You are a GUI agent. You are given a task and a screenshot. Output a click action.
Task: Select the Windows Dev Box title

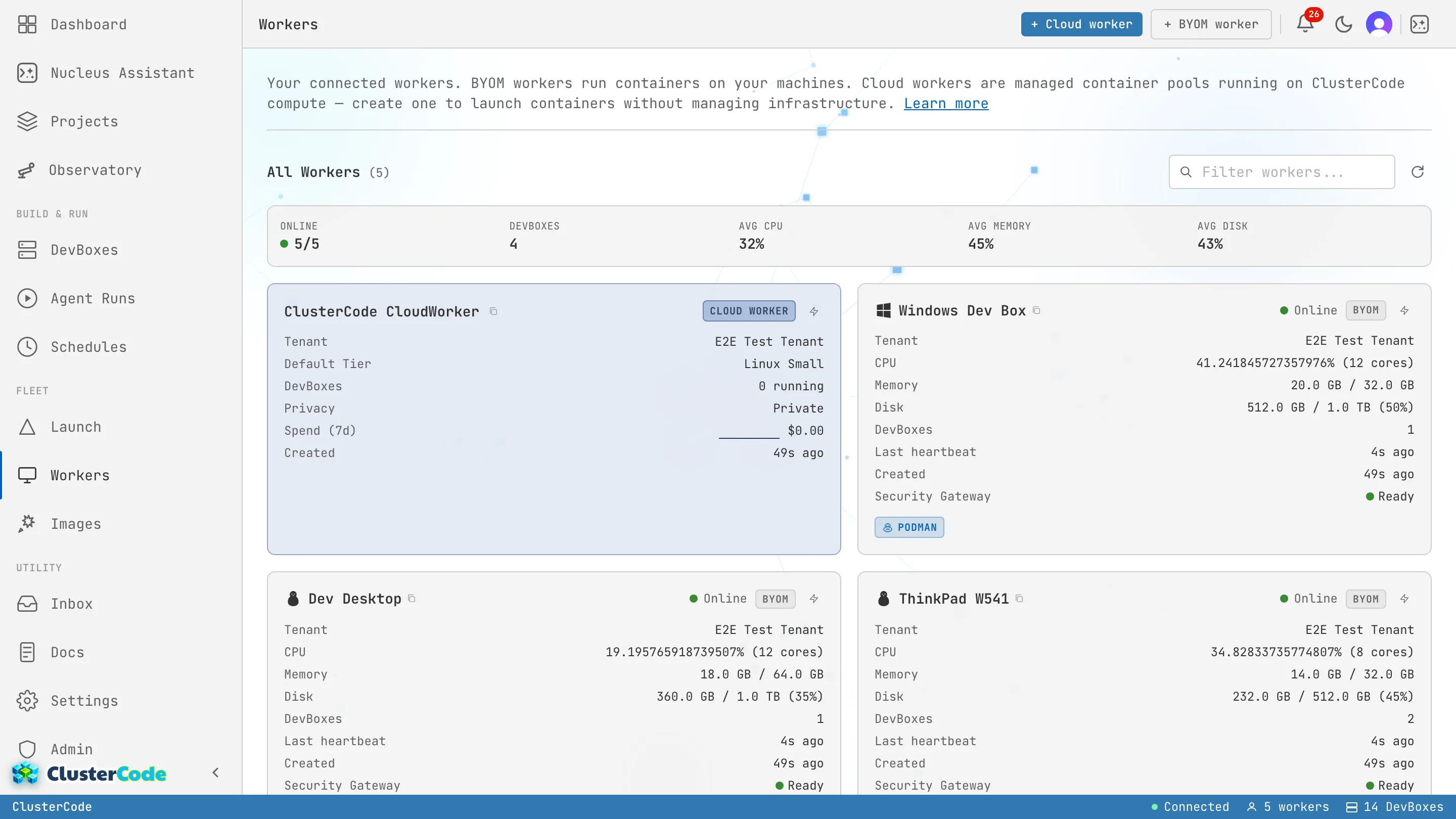[962, 310]
